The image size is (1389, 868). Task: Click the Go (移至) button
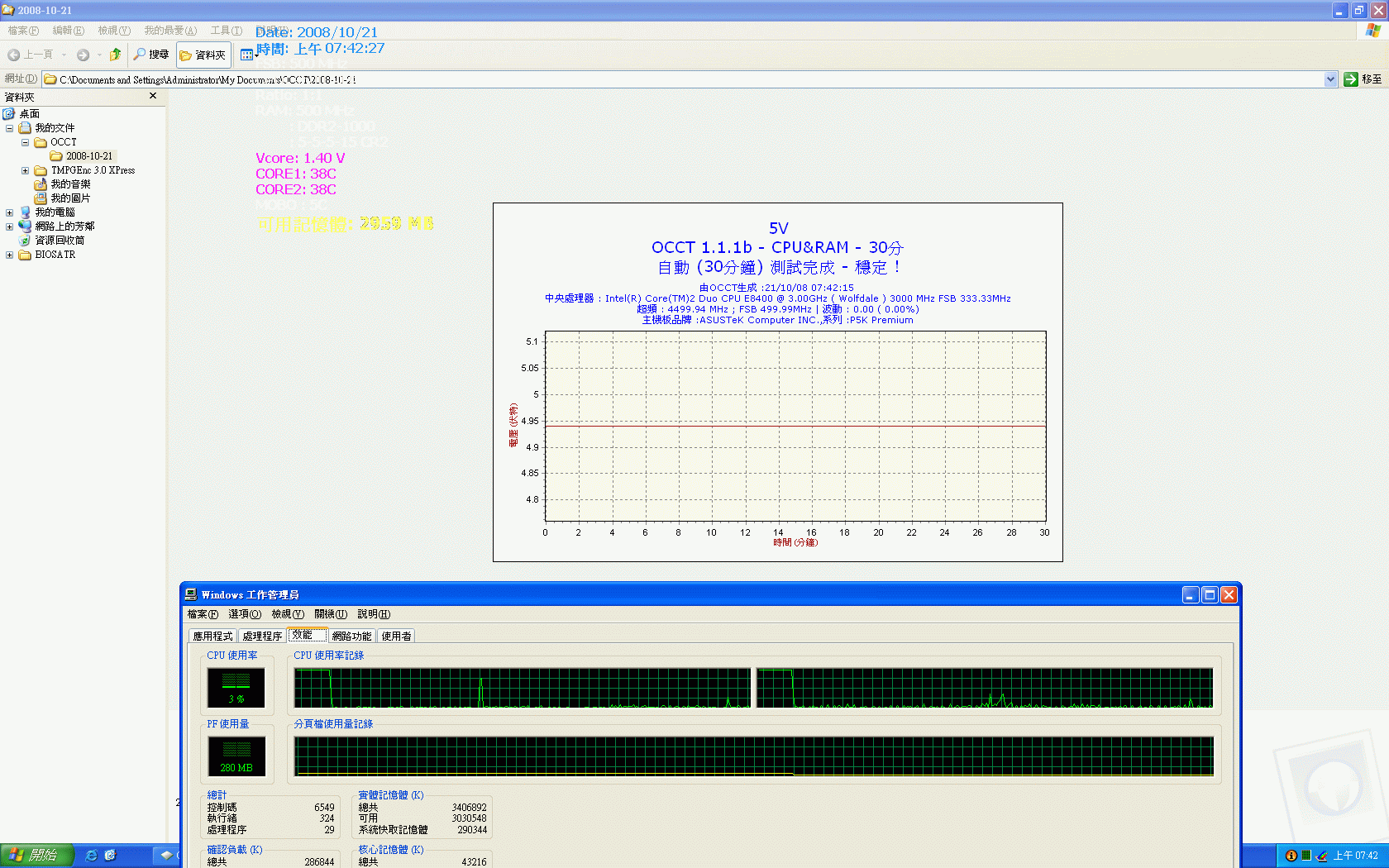coord(1363,79)
